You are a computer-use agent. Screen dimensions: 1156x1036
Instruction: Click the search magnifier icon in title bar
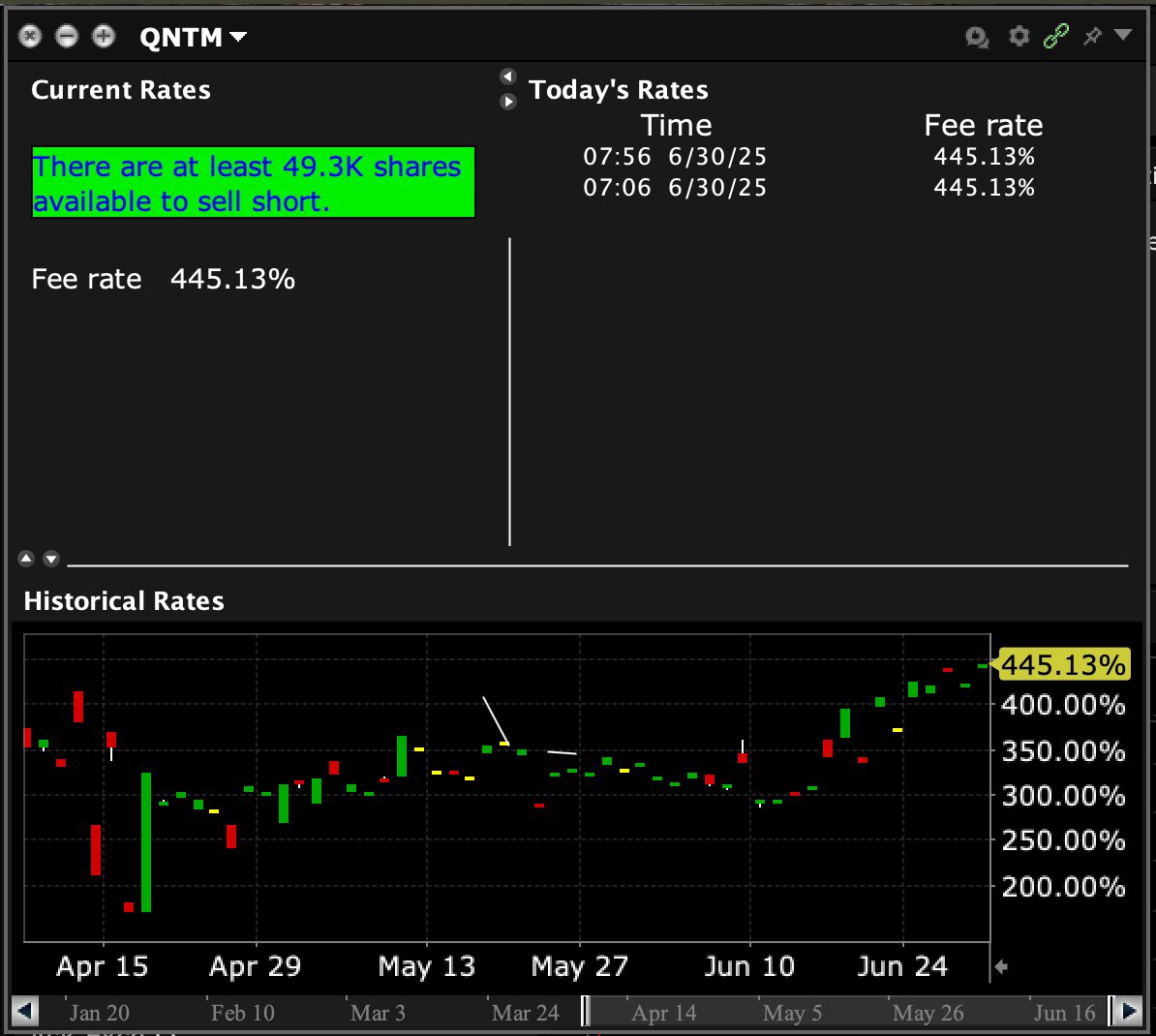tap(977, 36)
